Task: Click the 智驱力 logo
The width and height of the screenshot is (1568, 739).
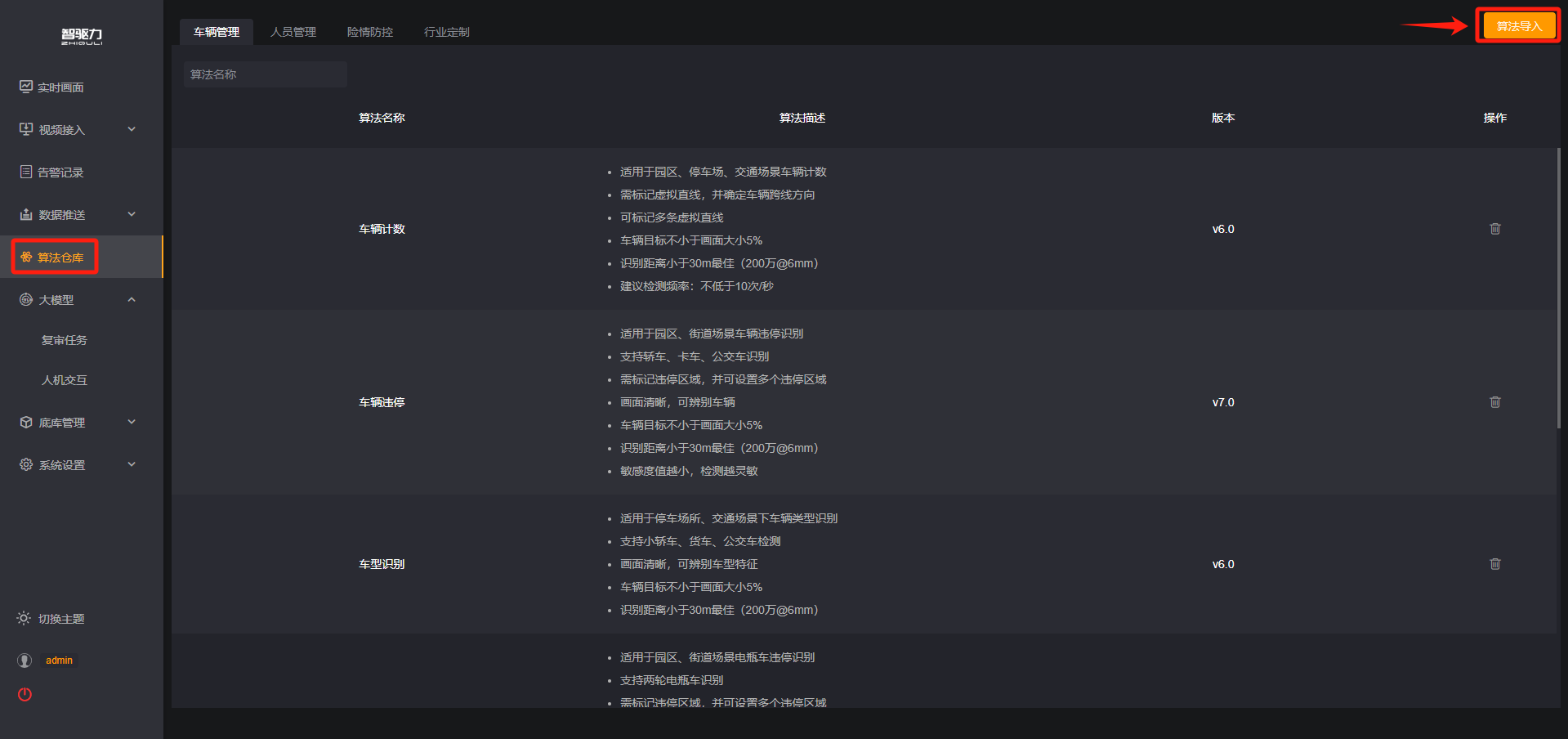Action: (82, 36)
